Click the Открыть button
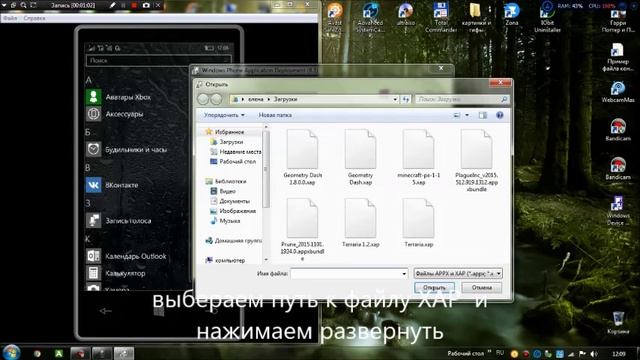 [x=434, y=288]
